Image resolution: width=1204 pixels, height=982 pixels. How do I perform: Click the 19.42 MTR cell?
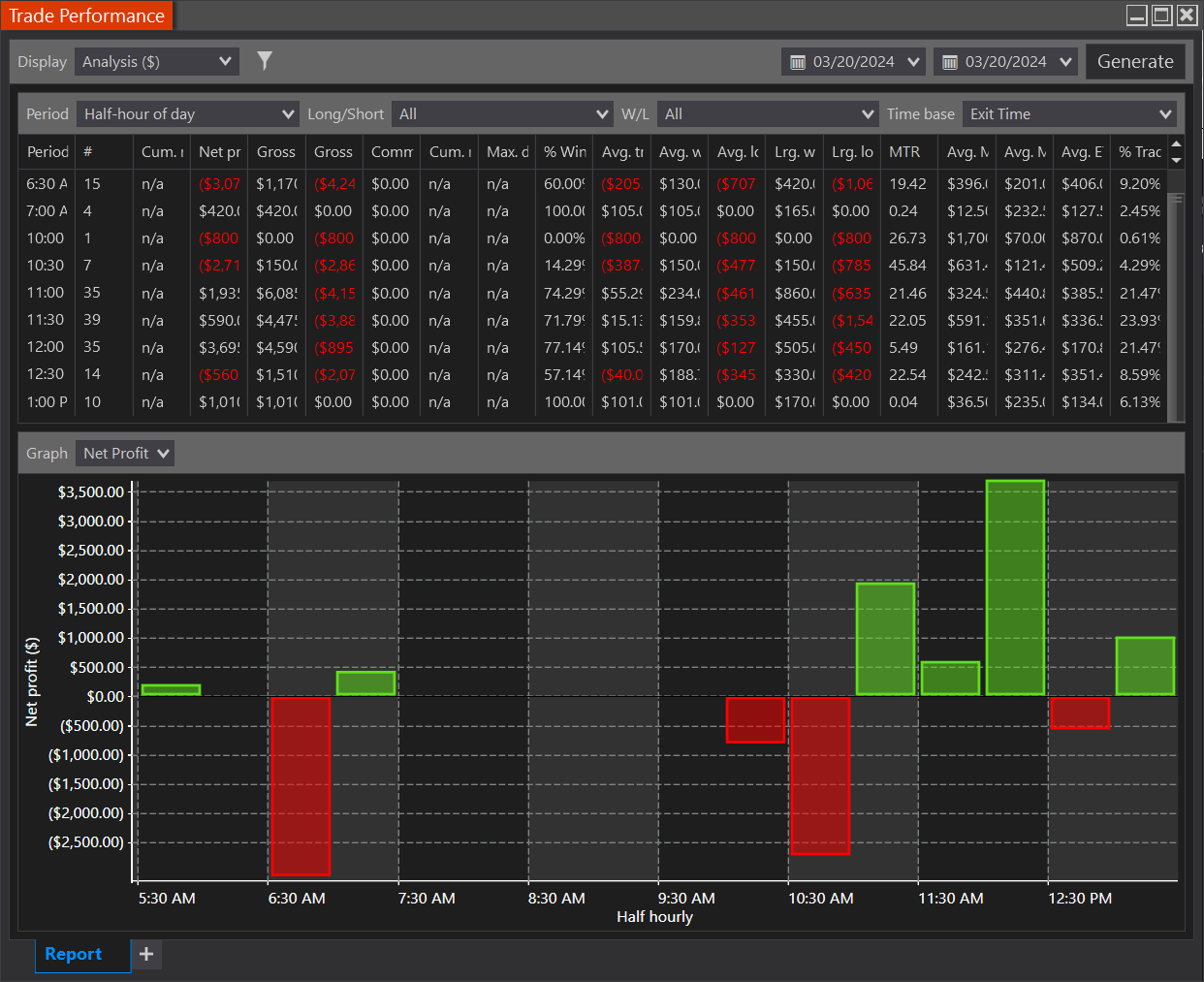[907, 183]
